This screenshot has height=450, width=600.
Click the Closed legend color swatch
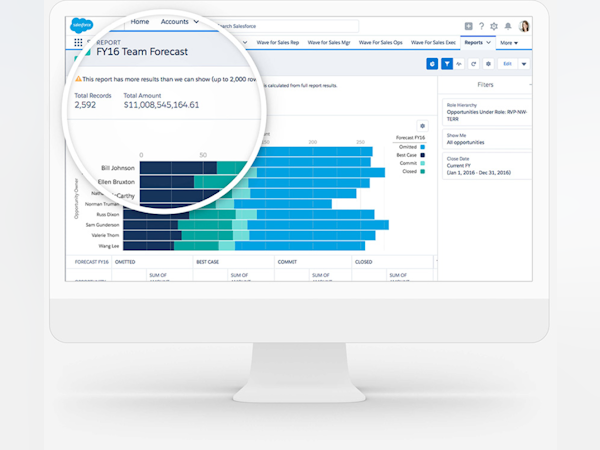pyautogui.click(x=423, y=171)
